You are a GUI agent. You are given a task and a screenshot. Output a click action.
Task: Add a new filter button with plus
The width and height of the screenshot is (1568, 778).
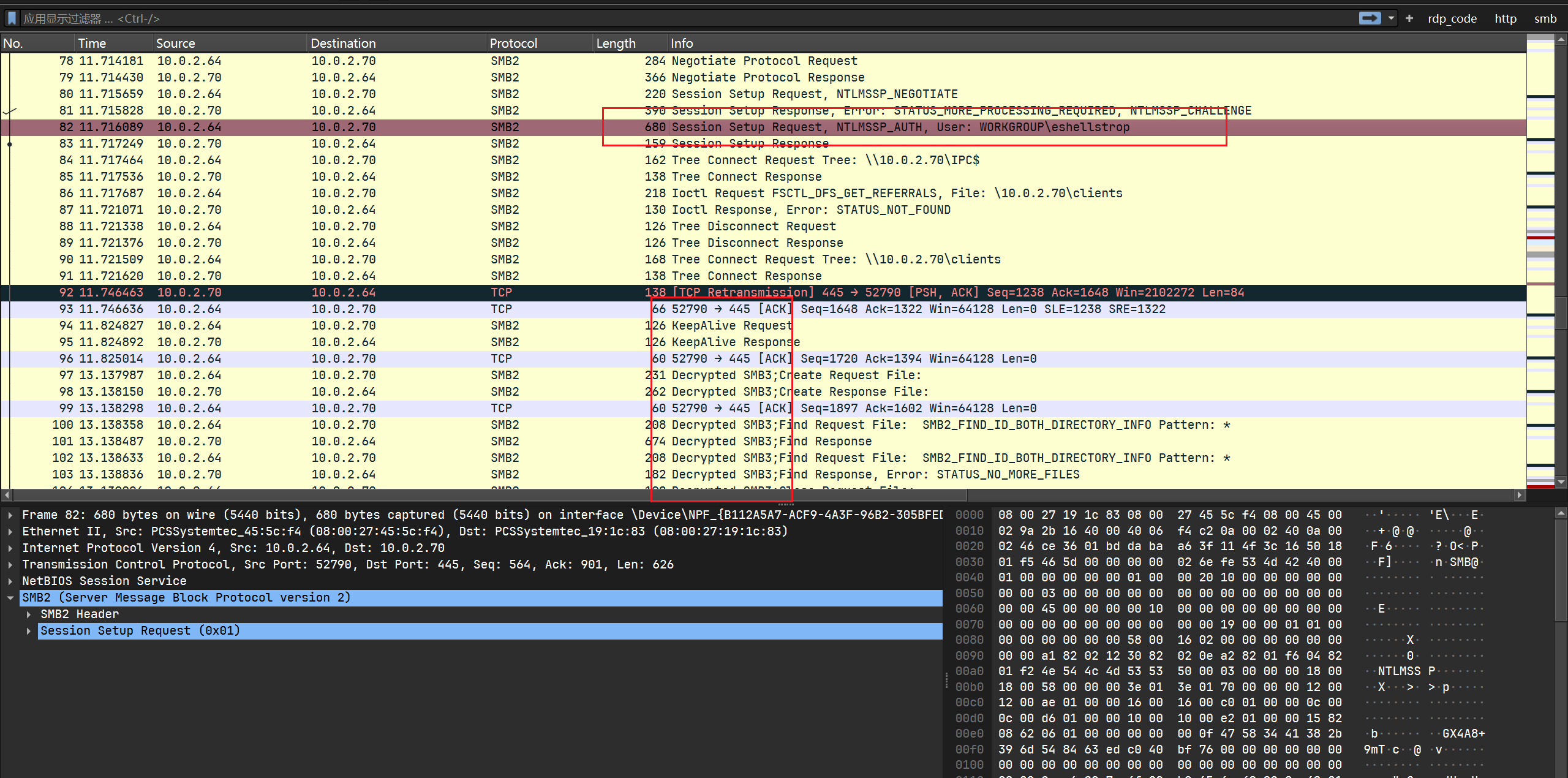1409,18
